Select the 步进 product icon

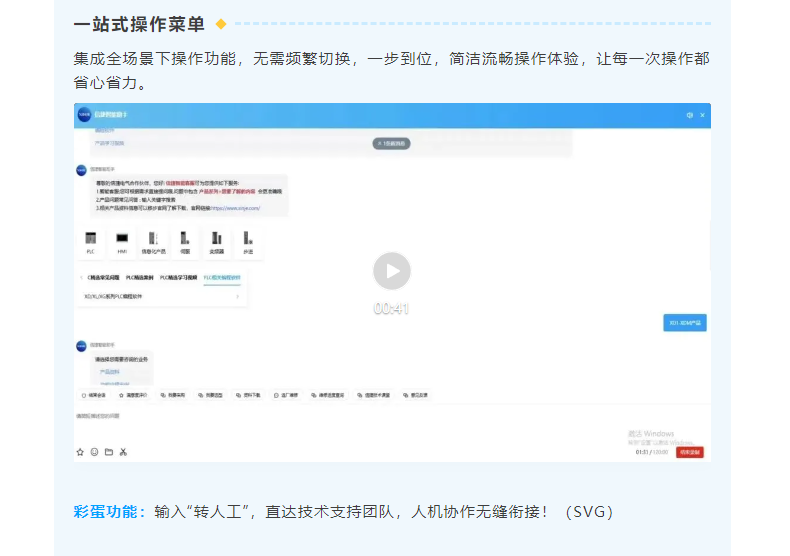247,240
